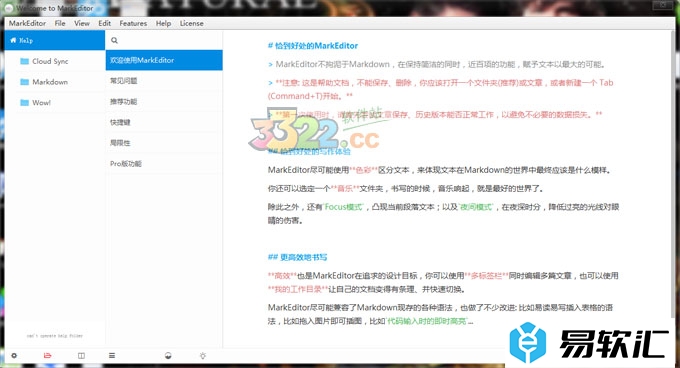
Task: Click the home icon beside Help
Action: [13, 40]
